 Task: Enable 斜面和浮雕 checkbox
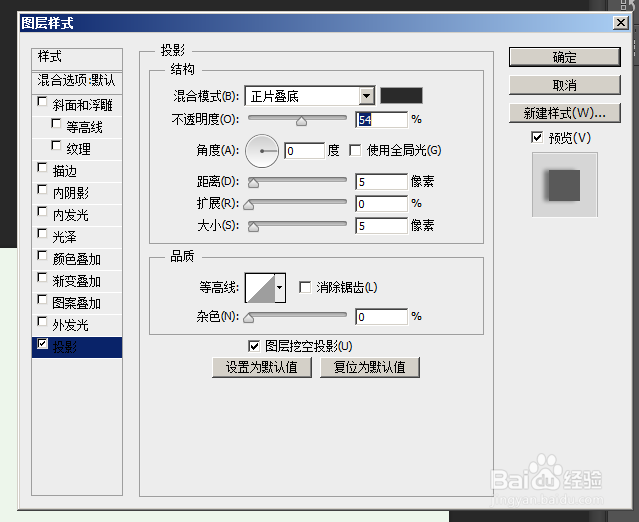[42, 101]
